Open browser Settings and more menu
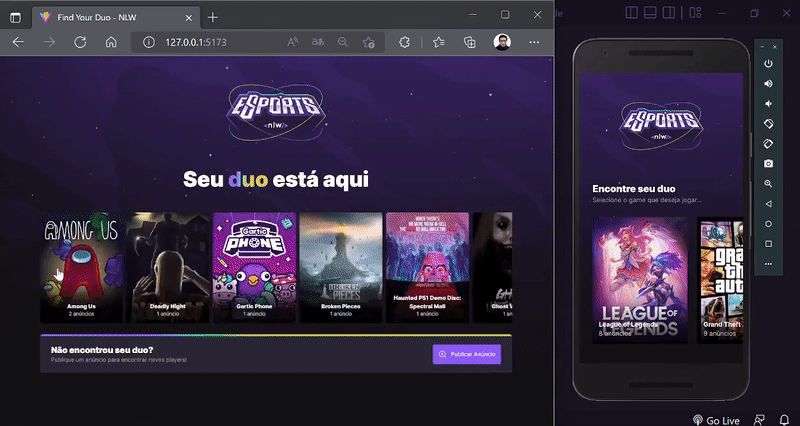Viewport: 800px width, 426px height. (534, 42)
